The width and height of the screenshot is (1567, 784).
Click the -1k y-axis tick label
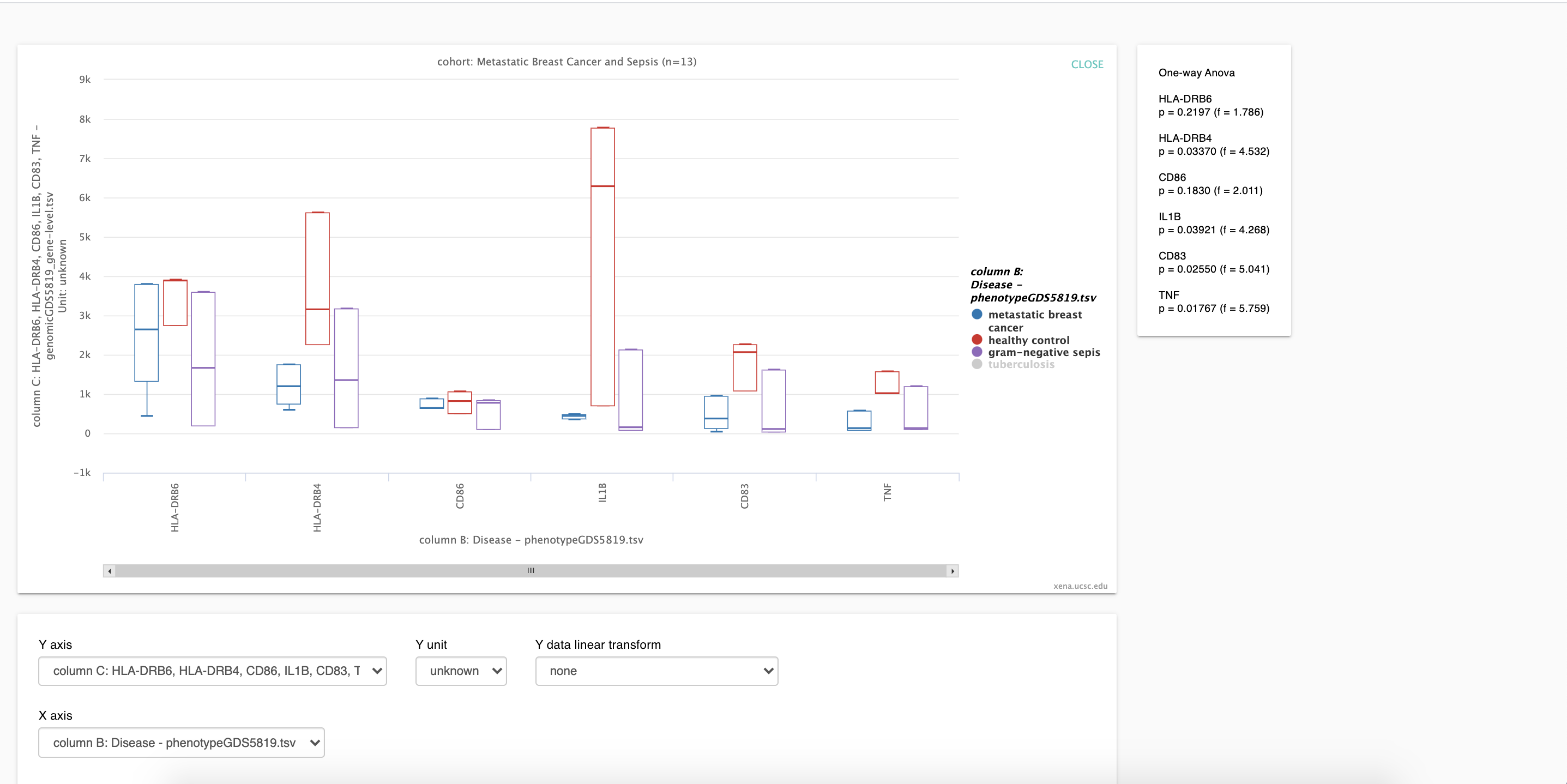[x=82, y=473]
